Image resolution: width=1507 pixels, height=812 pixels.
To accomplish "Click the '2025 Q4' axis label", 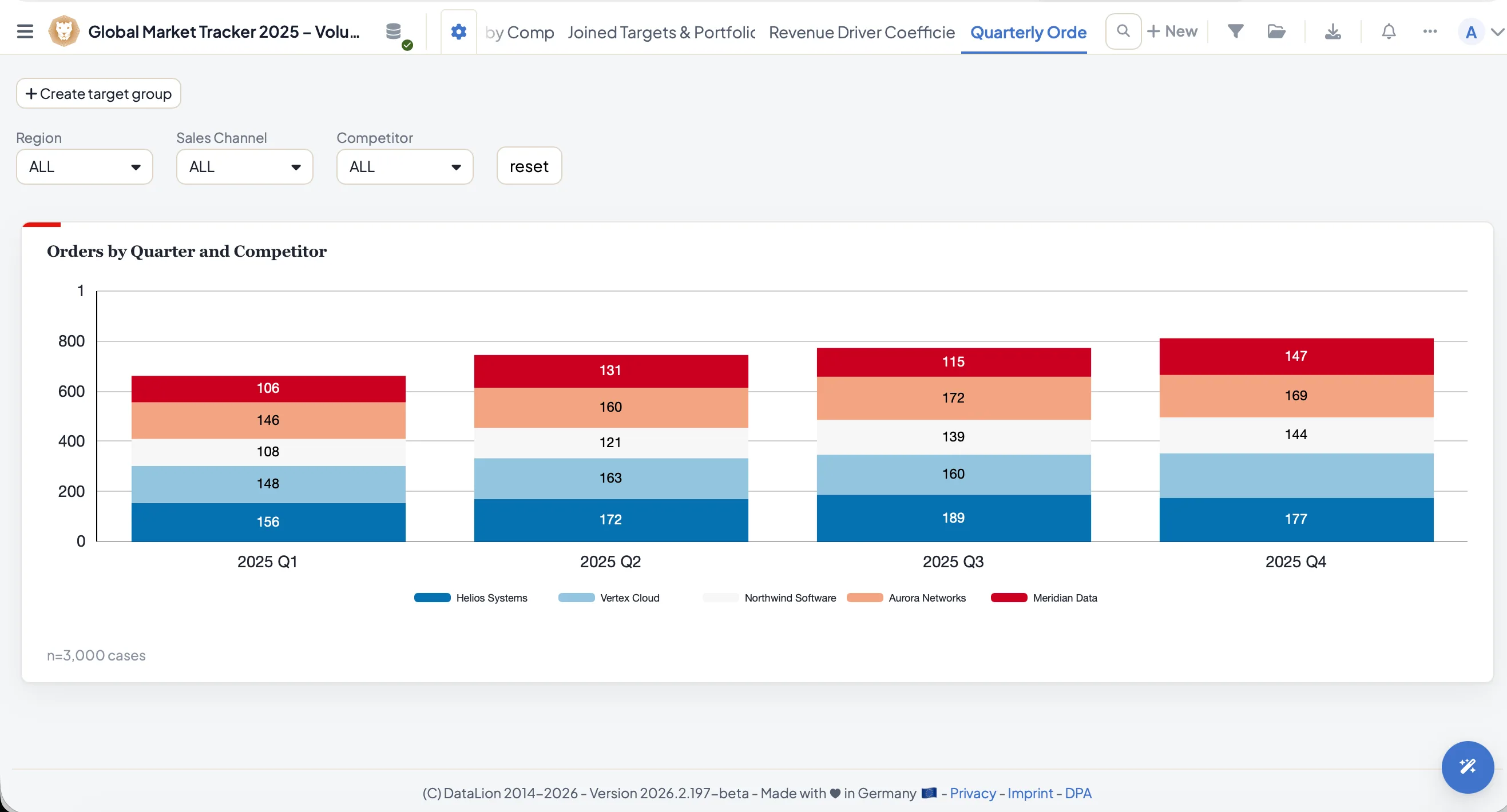I will point(1296,562).
